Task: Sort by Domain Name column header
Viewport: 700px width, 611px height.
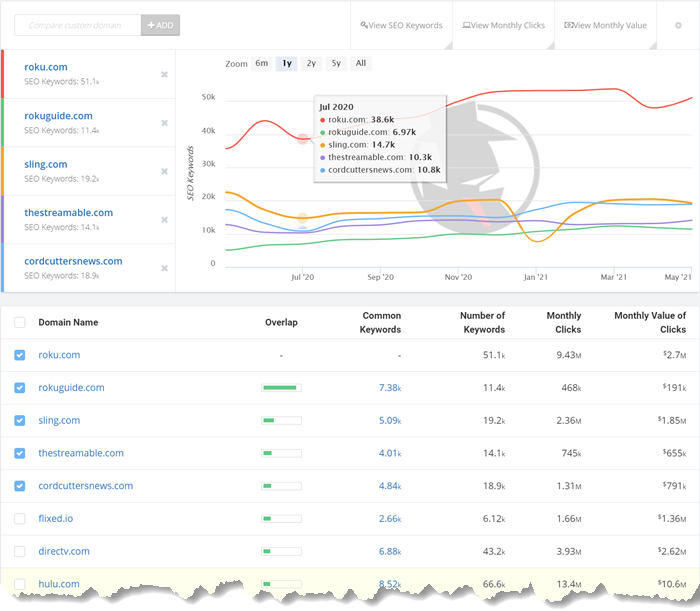Action: tap(68, 322)
